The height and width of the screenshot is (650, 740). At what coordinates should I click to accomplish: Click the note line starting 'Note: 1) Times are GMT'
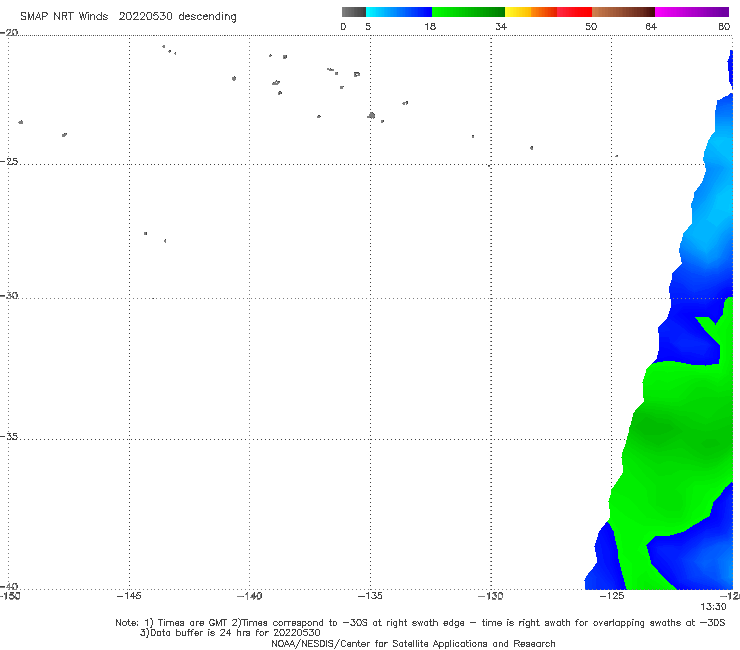tap(420, 623)
